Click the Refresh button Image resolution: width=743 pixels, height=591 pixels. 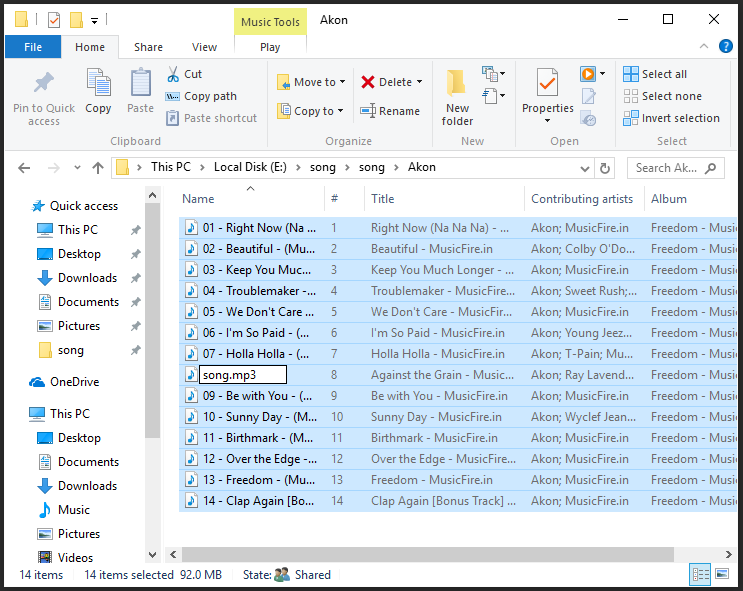605,168
